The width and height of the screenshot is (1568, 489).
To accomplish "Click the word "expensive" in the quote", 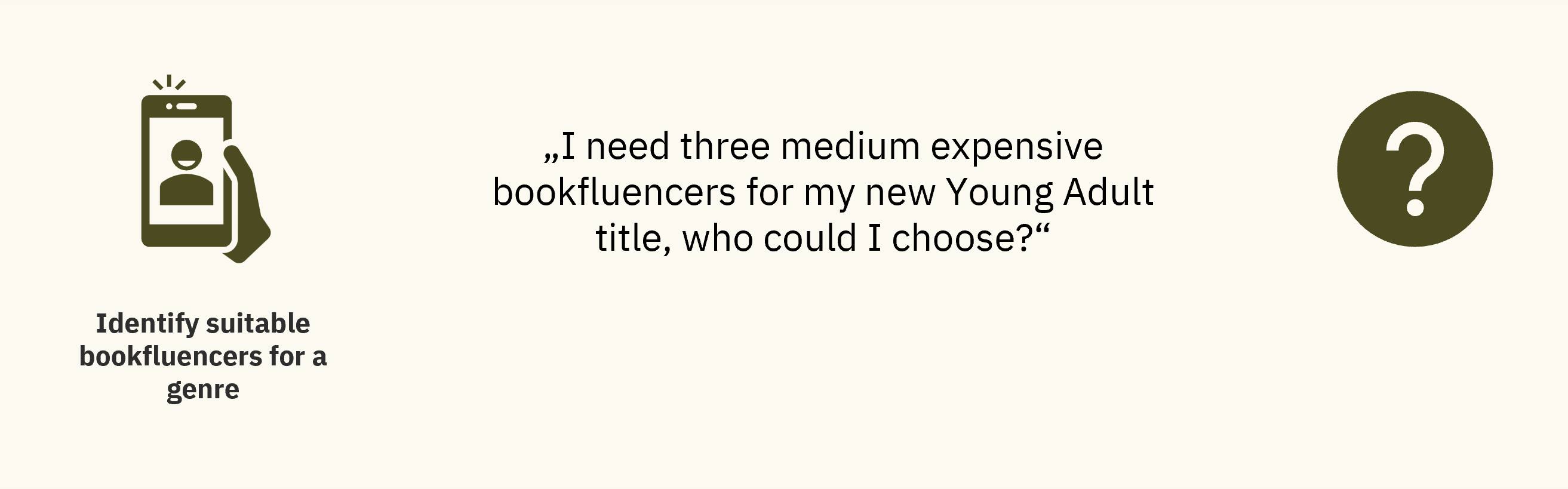I will click(1016, 146).
